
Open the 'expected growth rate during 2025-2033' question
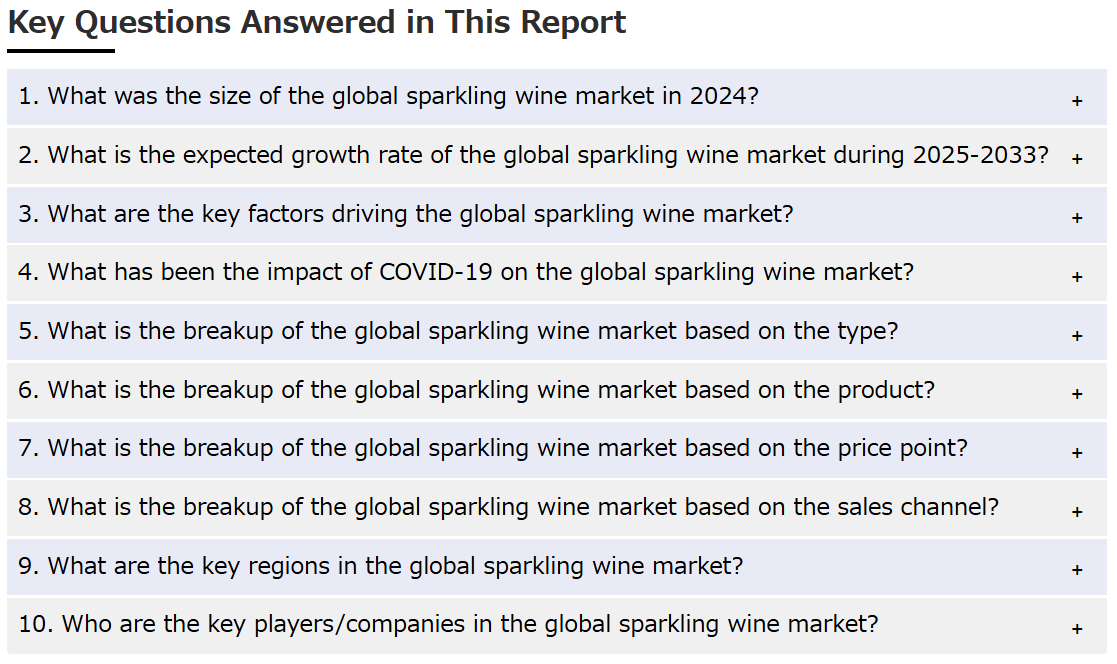pyautogui.click(x=556, y=155)
